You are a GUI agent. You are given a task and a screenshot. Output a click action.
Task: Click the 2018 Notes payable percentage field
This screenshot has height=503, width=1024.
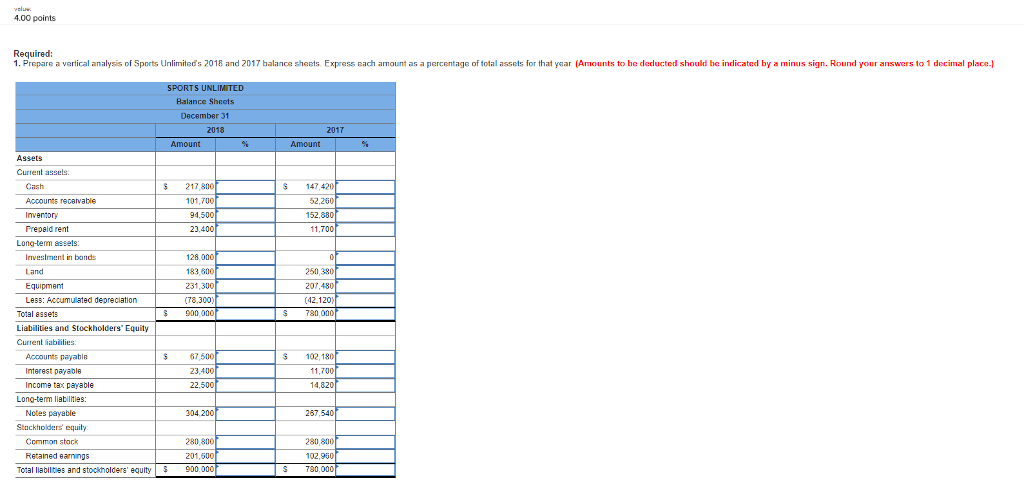pyautogui.click(x=246, y=414)
